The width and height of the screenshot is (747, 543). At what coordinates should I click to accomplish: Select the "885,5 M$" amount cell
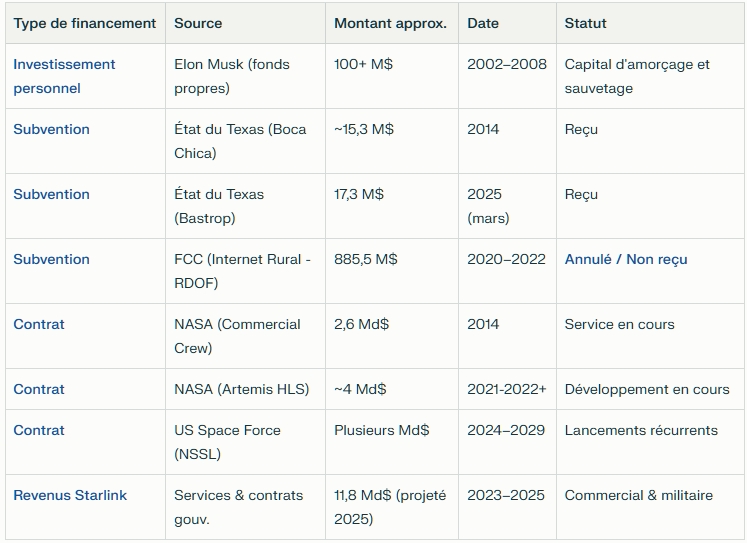tap(366, 259)
